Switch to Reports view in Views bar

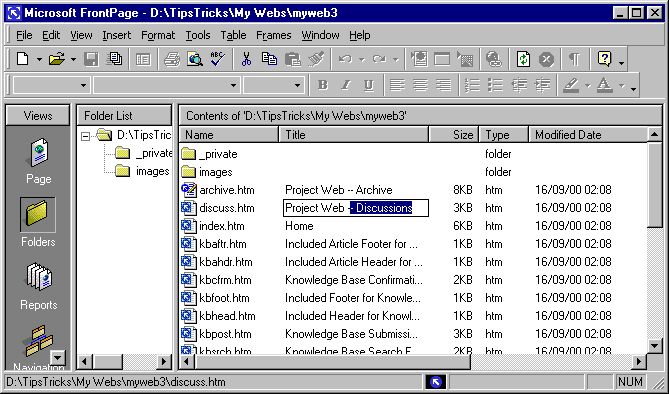point(38,286)
